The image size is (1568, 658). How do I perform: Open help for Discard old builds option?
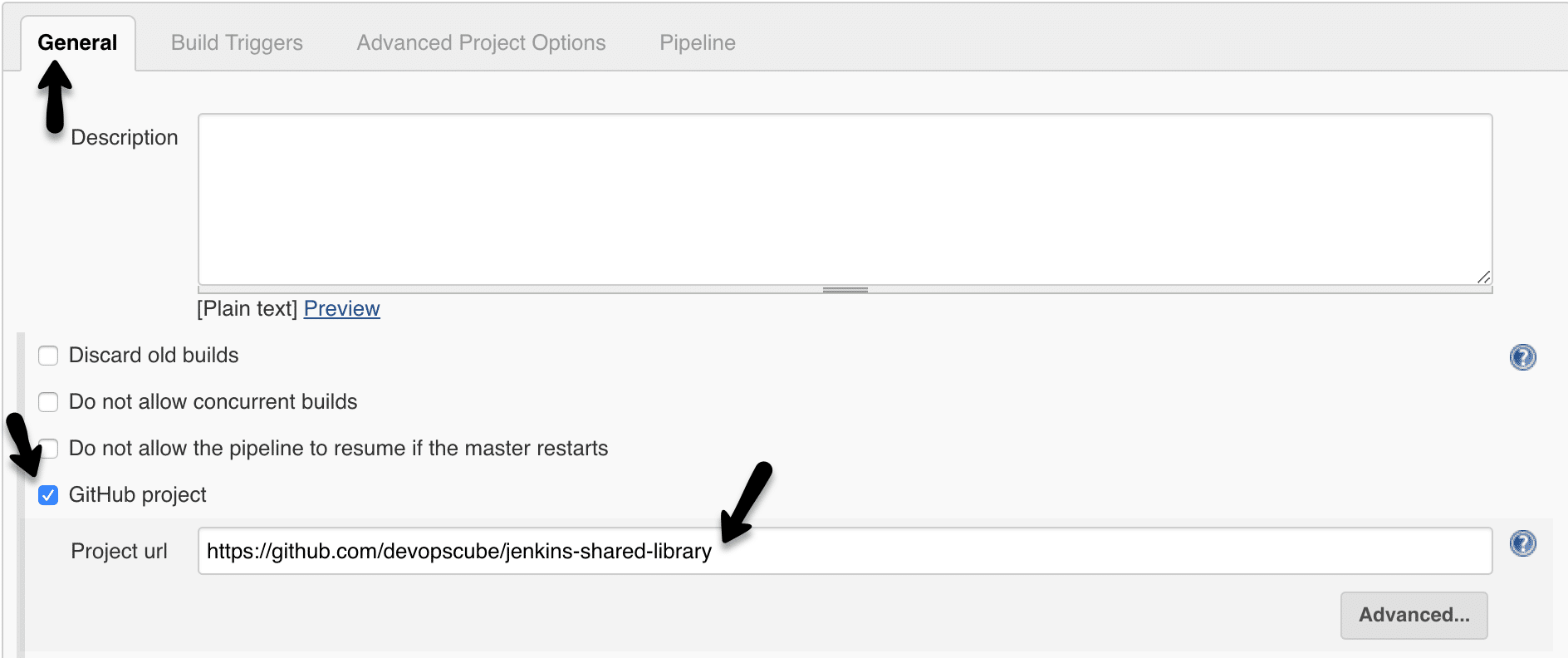click(1522, 356)
